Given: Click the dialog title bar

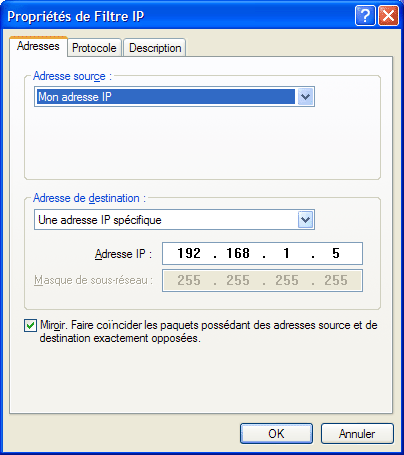Looking at the screenshot, I should click(178, 16).
